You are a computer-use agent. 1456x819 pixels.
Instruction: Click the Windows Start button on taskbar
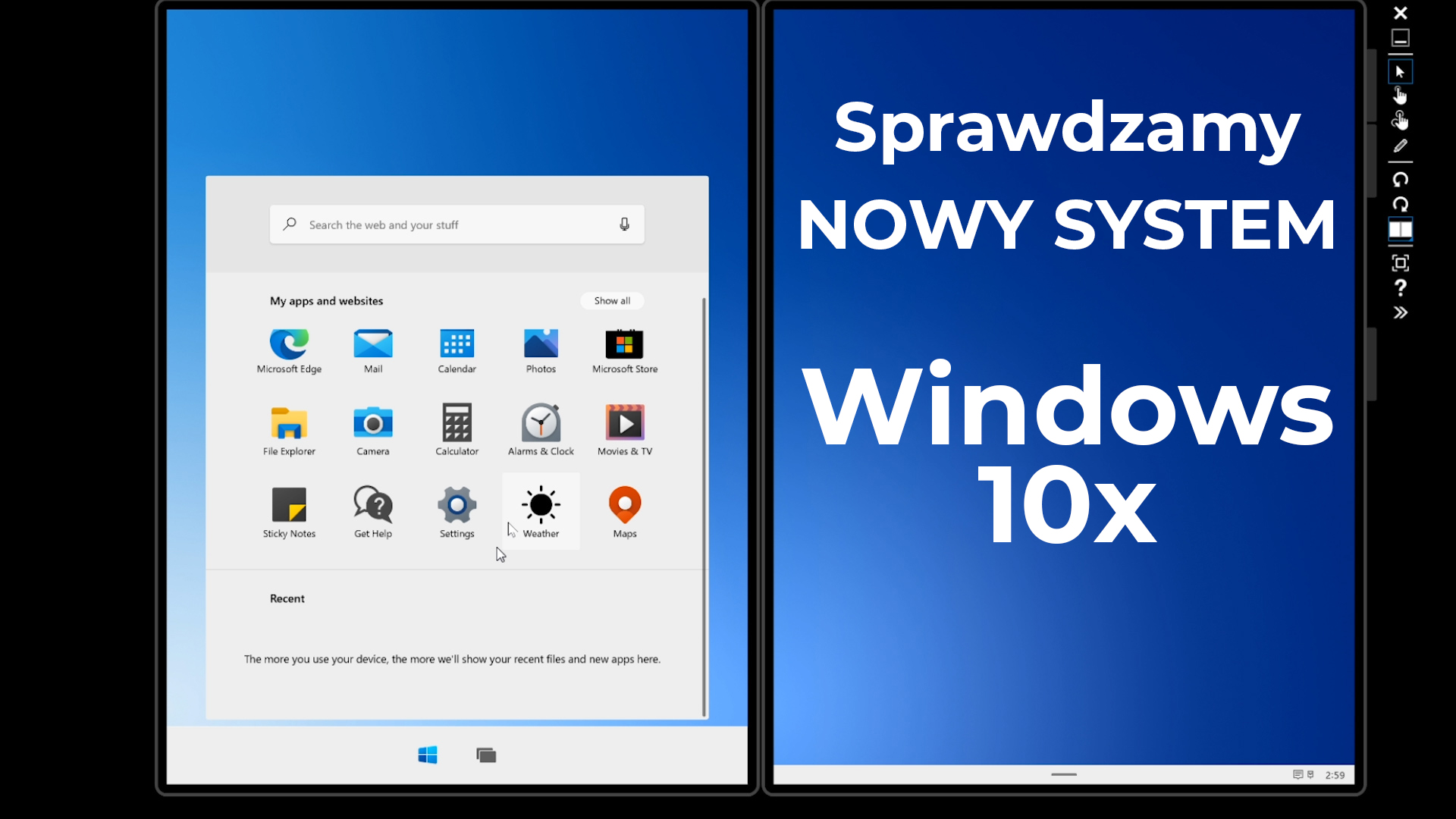coord(428,755)
